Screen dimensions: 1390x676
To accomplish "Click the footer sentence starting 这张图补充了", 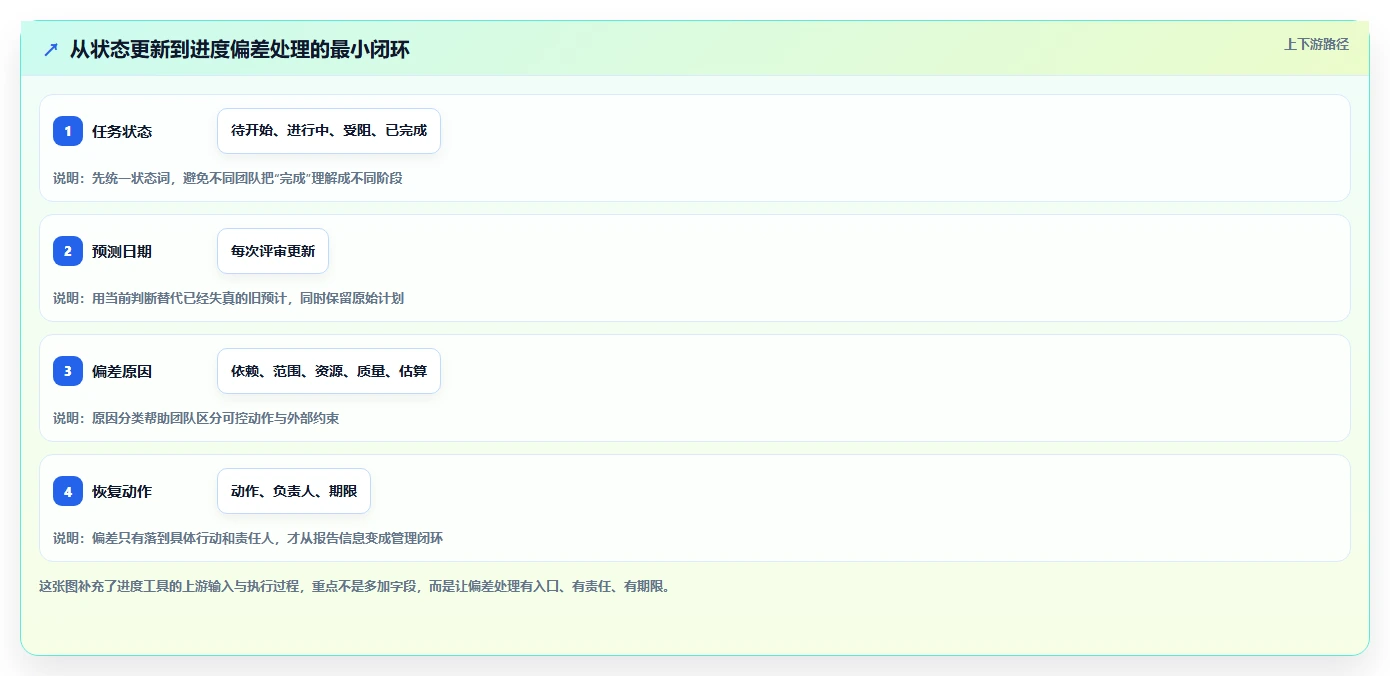I will [354, 586].
